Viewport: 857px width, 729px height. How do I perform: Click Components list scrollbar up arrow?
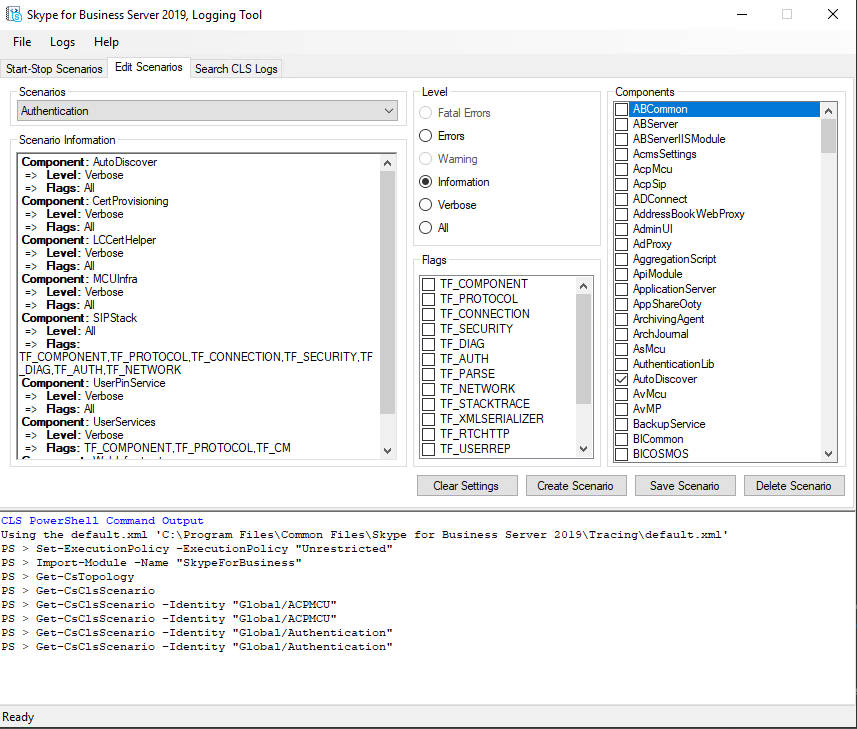(x=829, y=111)
